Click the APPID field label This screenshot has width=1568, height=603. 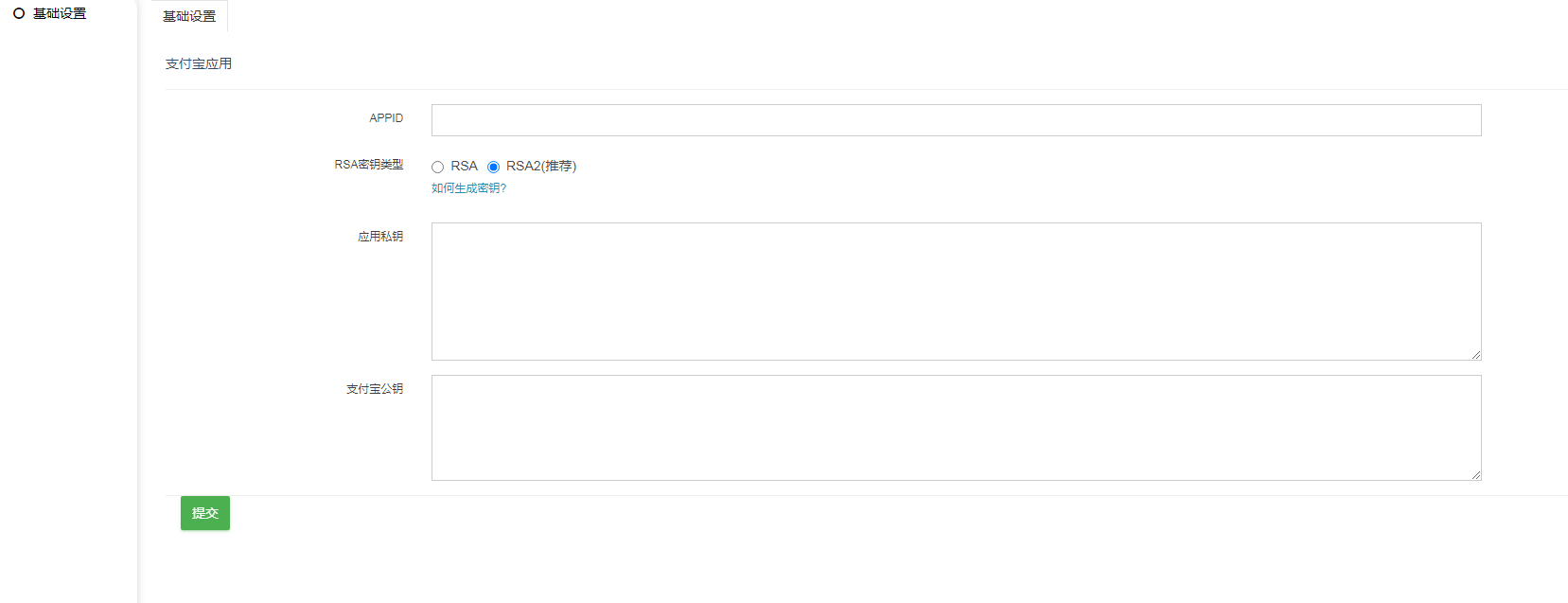pyautogui.click(x=386, y=118)
